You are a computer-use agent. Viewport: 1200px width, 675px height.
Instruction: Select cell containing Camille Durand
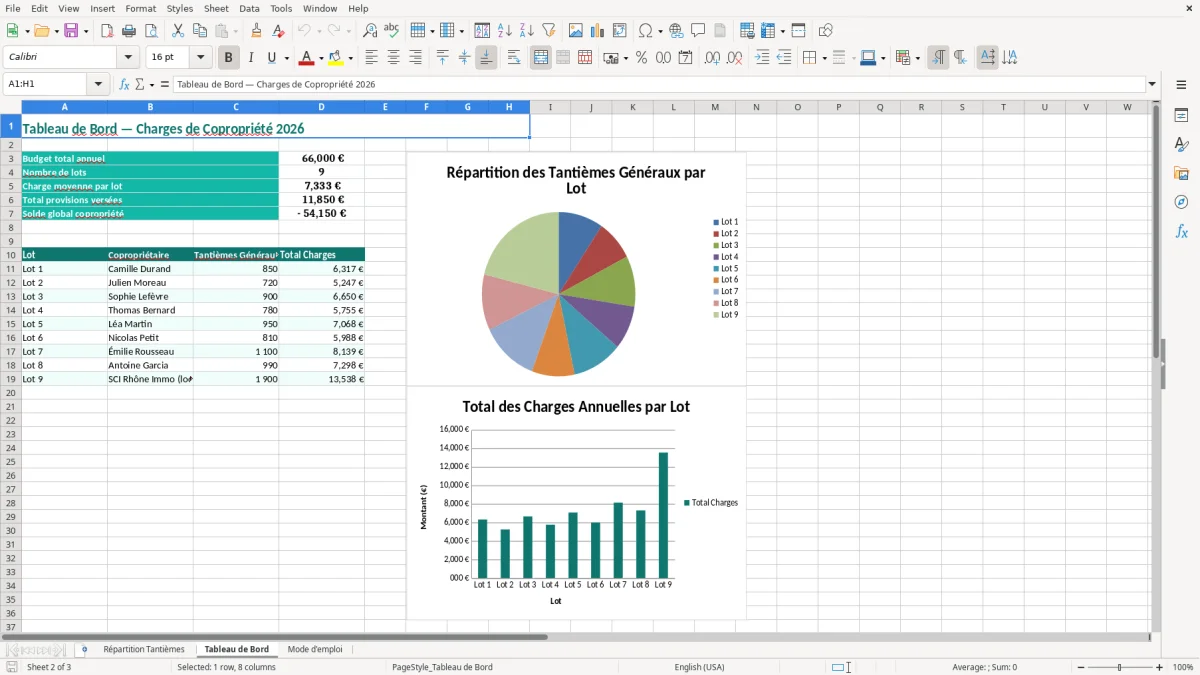150,268
